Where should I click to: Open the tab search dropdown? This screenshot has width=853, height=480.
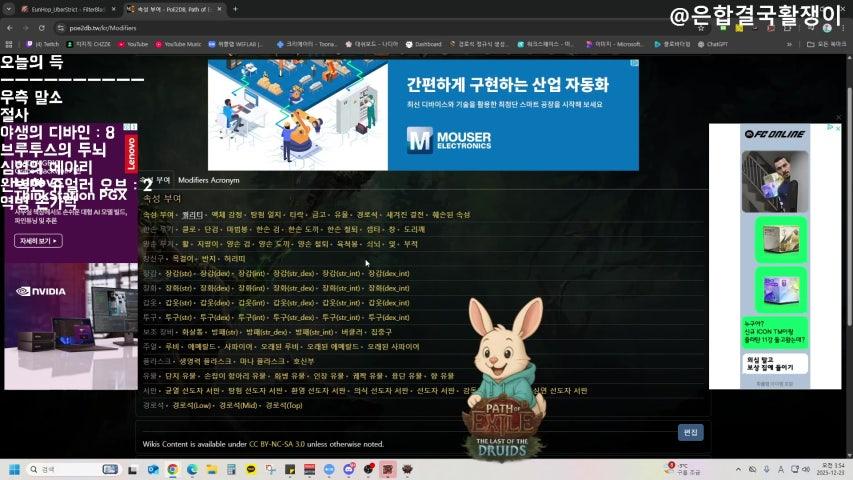click(x=9, y=9)
